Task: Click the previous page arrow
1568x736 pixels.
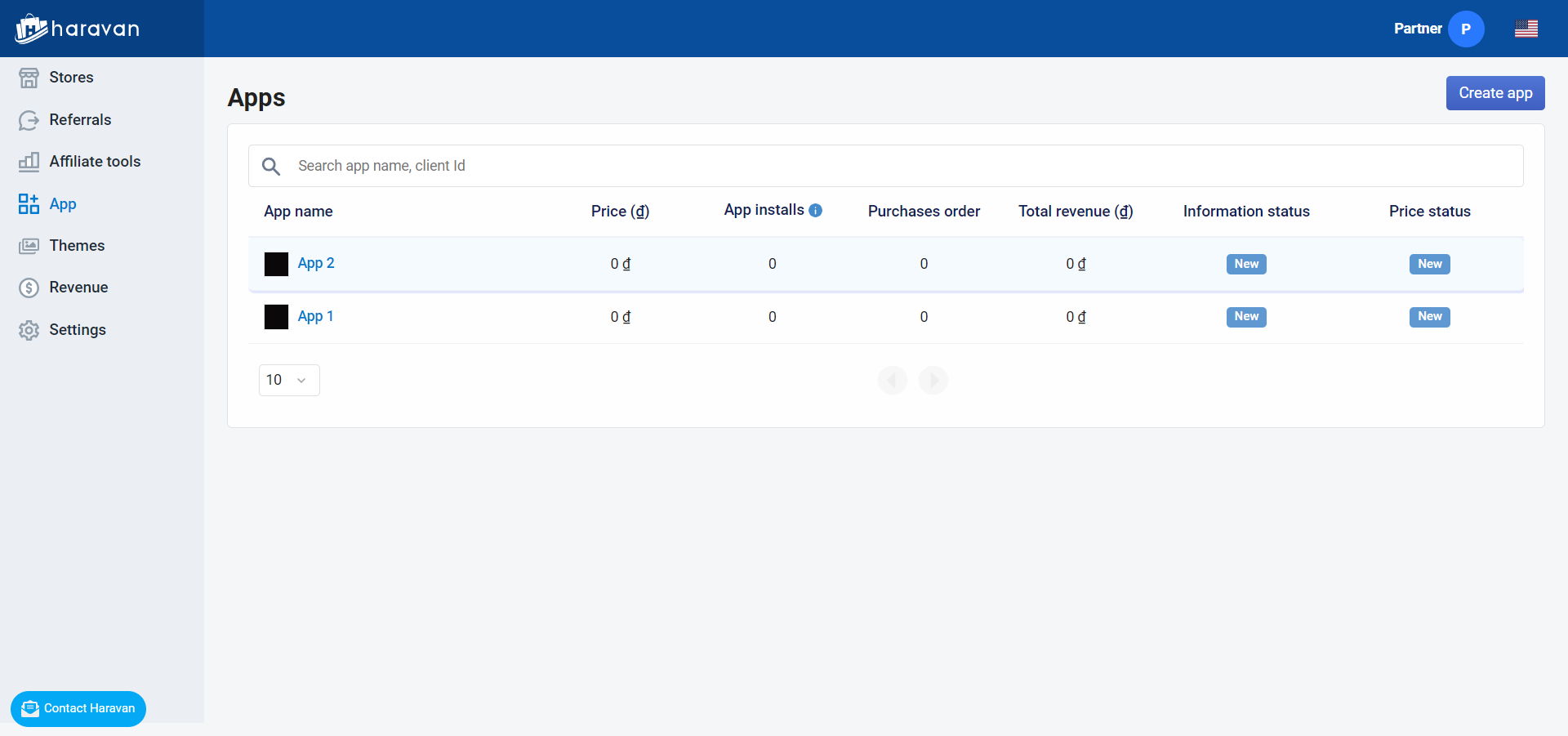Action: point(893,380)
